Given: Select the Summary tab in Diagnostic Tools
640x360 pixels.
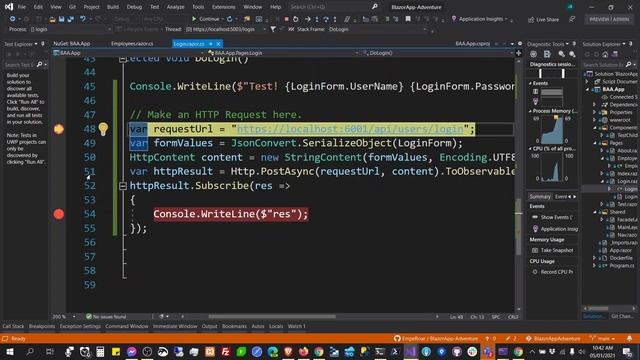Looking at the screenshot, I should pos(540,197).
